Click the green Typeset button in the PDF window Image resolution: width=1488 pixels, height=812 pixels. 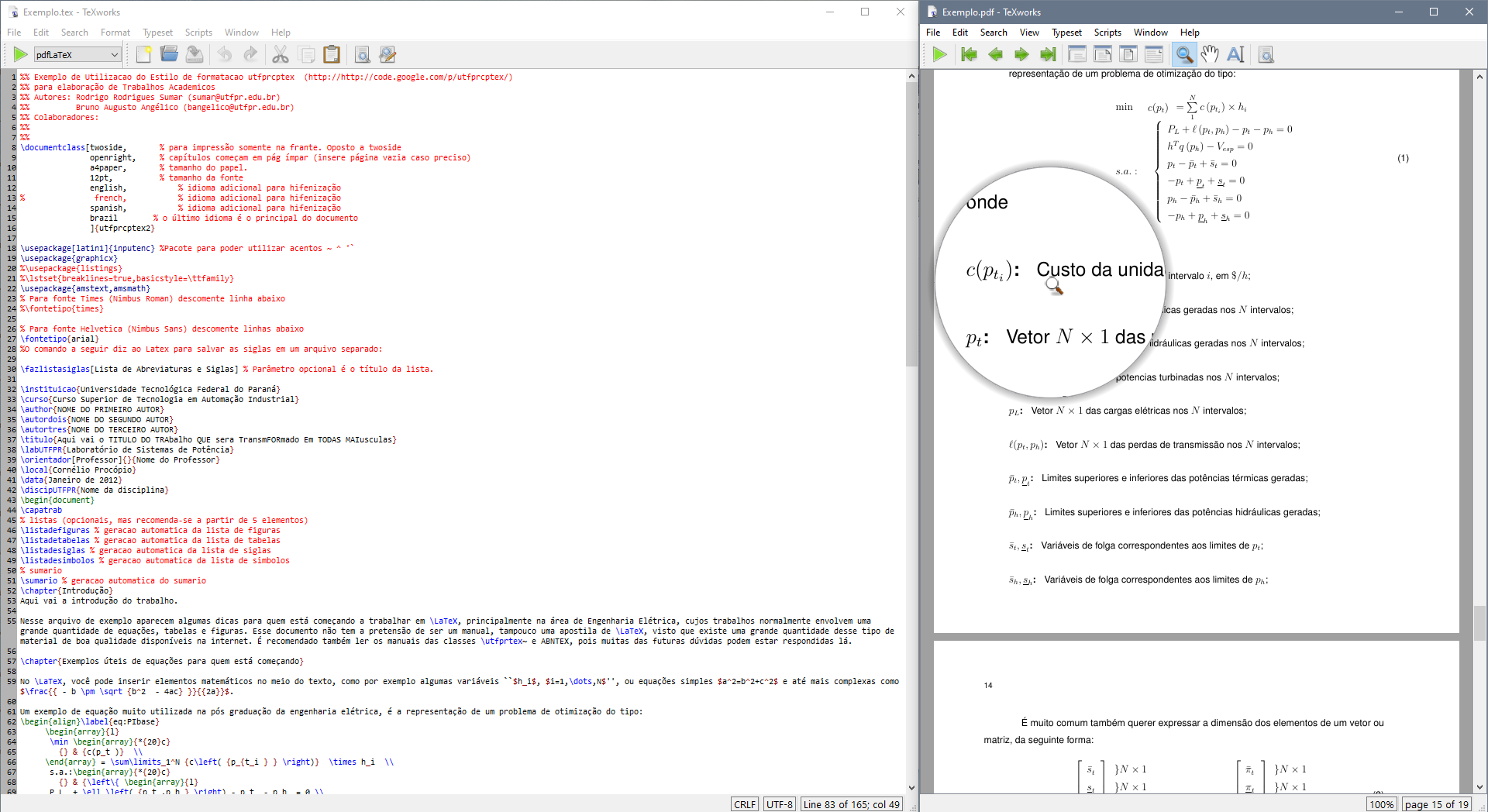pos(940,54)
